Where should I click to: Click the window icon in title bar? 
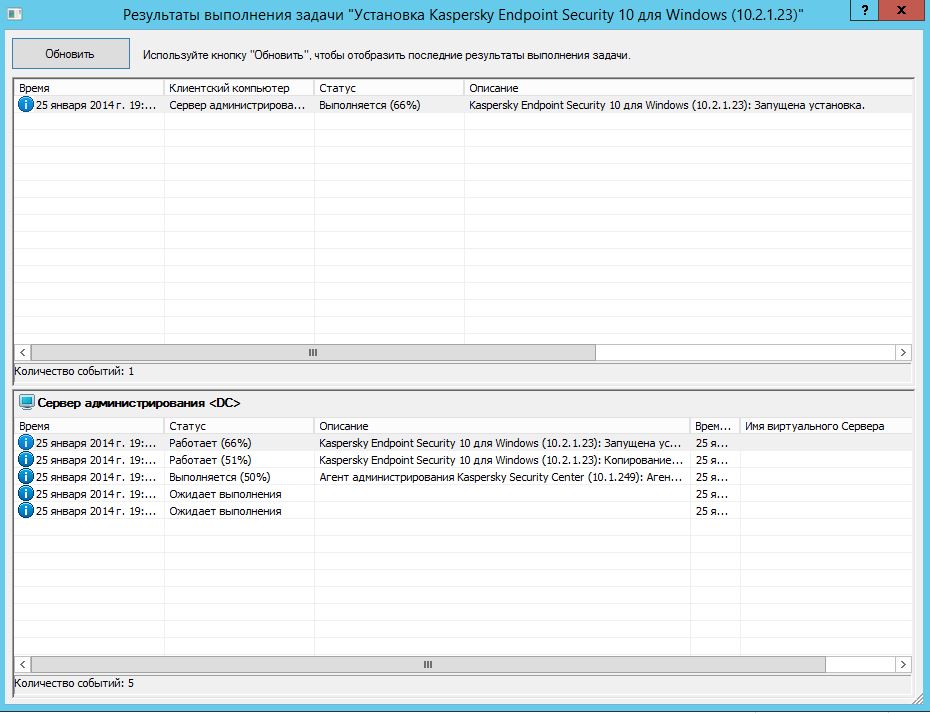coord(14,13)
